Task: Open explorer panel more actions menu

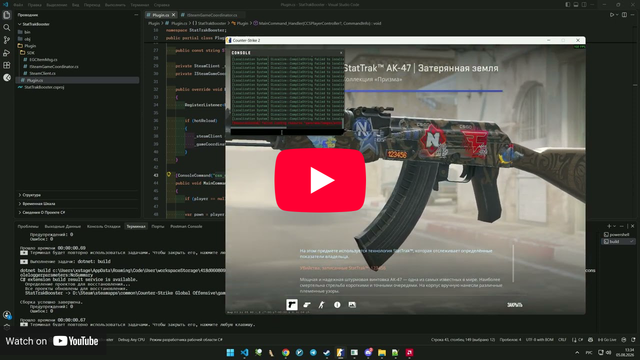Action: point(136,15)
